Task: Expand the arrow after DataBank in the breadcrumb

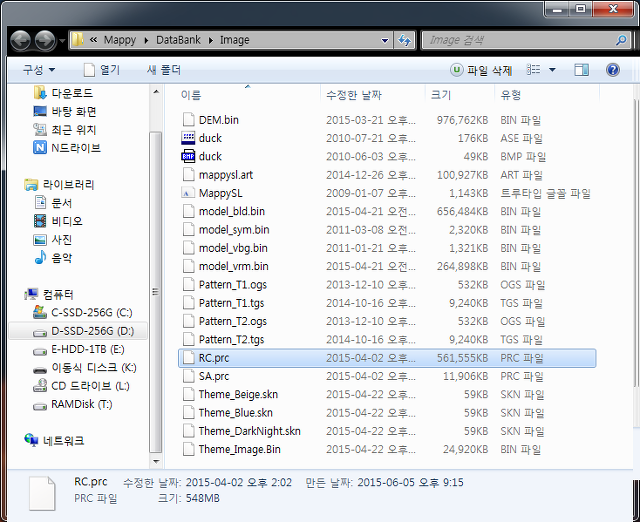Action: pos(211,40)
